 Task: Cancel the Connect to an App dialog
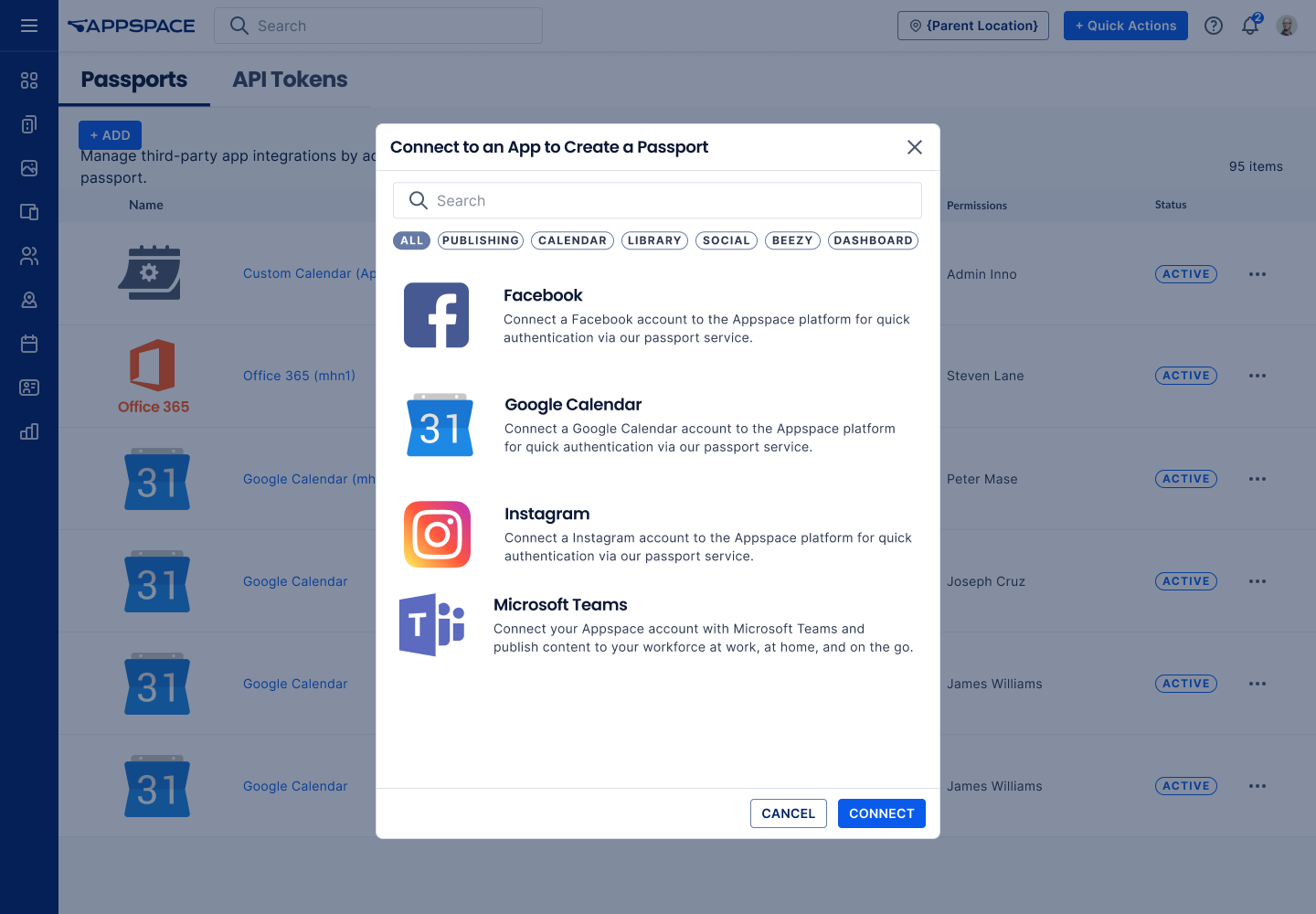(788, 813)
